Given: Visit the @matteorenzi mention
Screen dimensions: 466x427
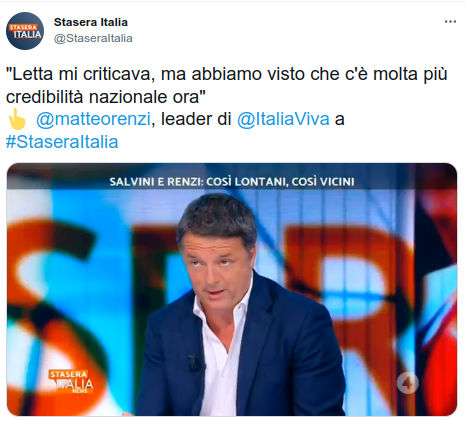Looking at the screenshot, I should (x=93, y=119).
